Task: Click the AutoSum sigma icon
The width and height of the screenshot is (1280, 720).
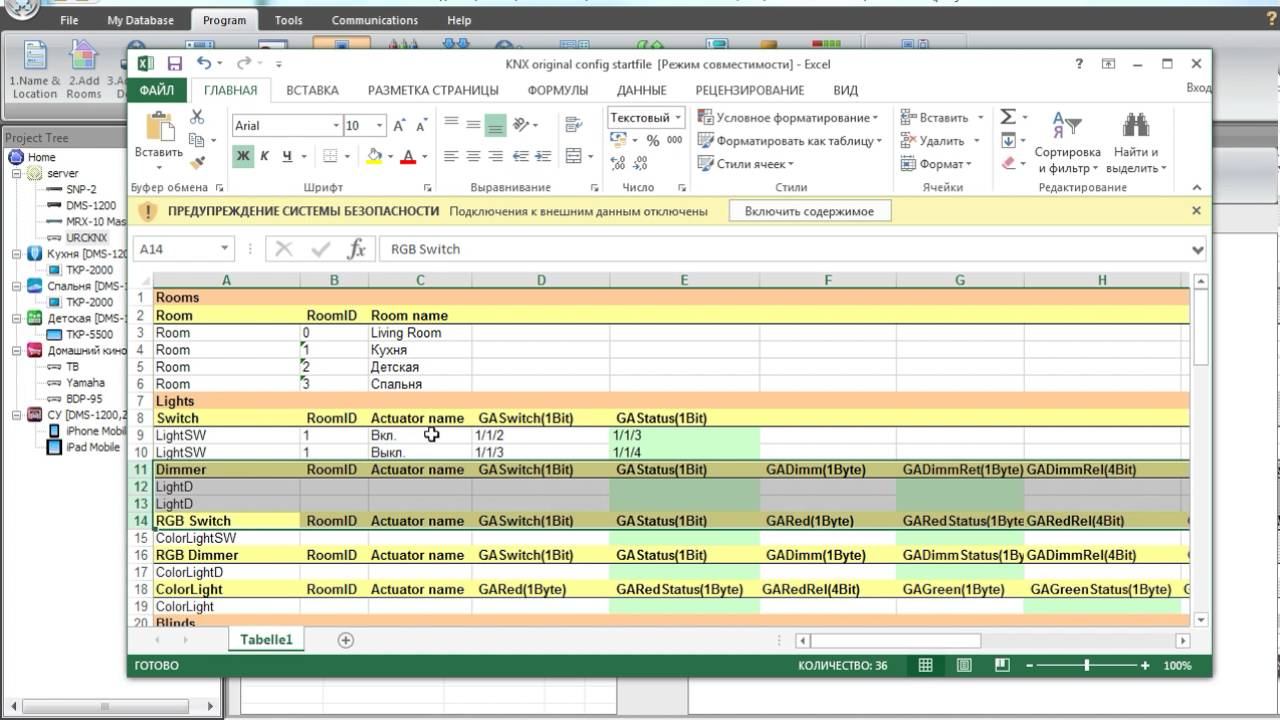Action: tap(1008, 117)
